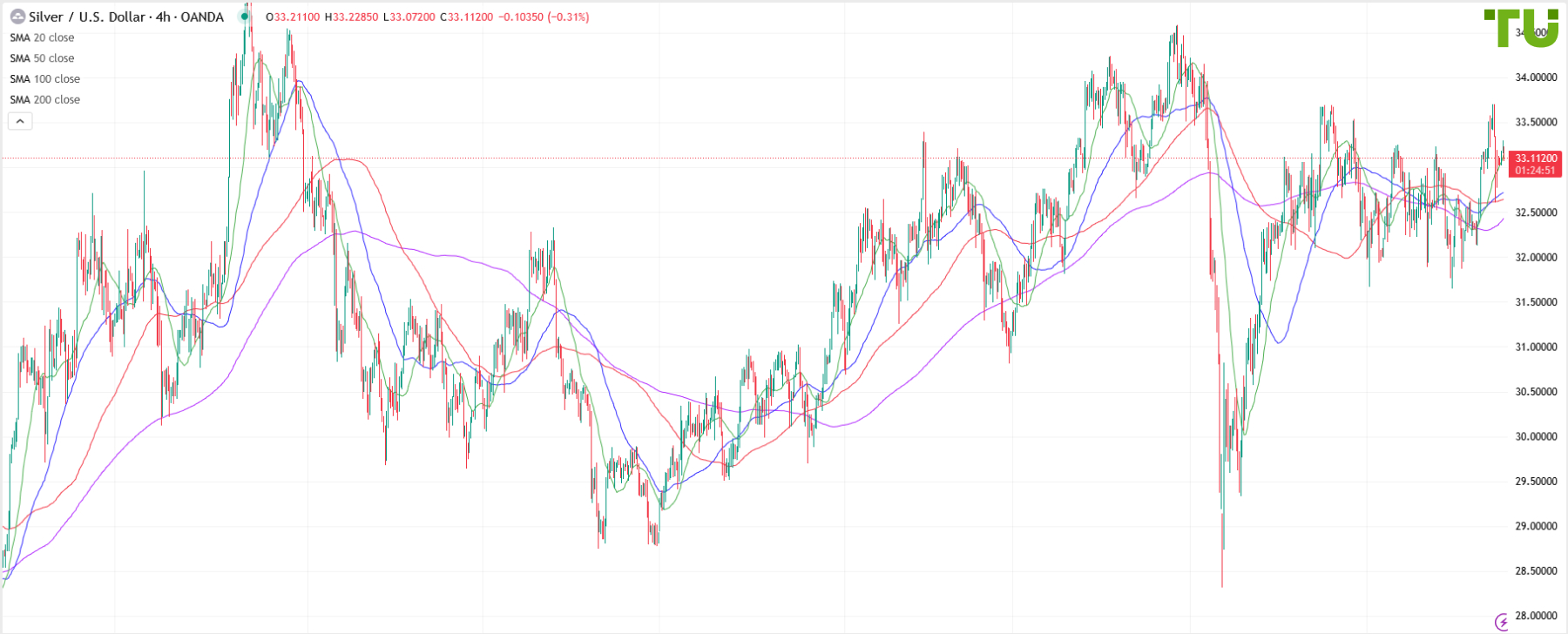
Task: Click the 33.50000 price axis label
Action: 1536,123
